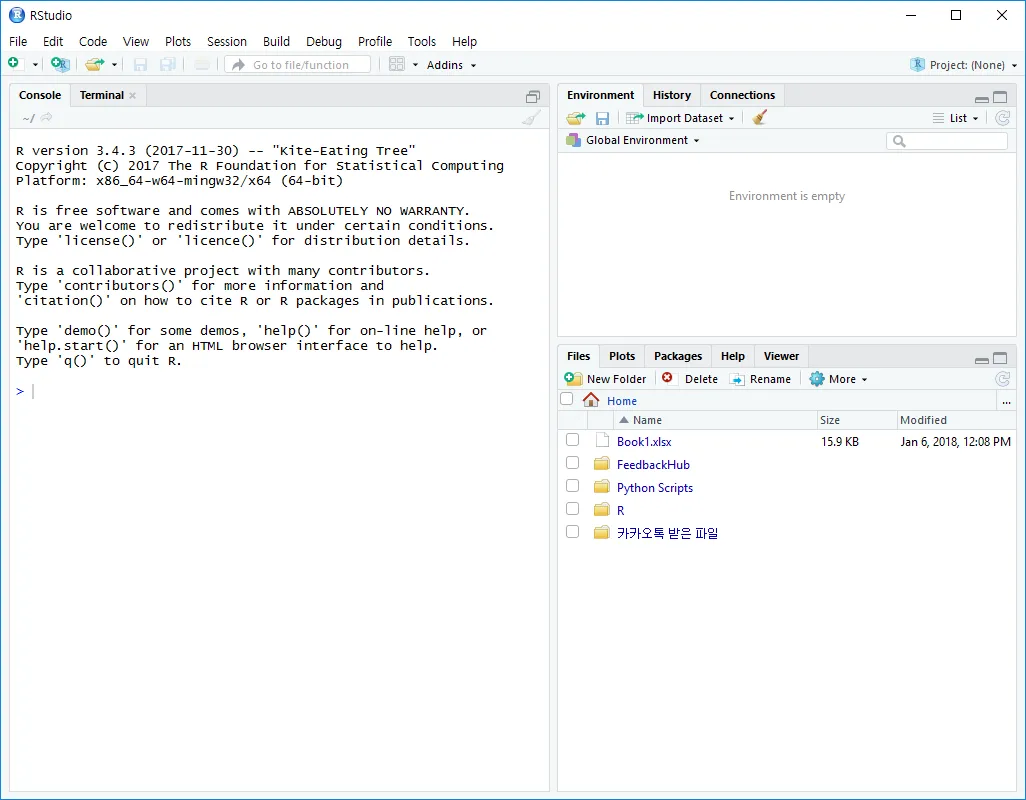Click the Load workspace folder icon
Image resolution: width=1026 pixels, height=800 pixels.
pos(576,118)
